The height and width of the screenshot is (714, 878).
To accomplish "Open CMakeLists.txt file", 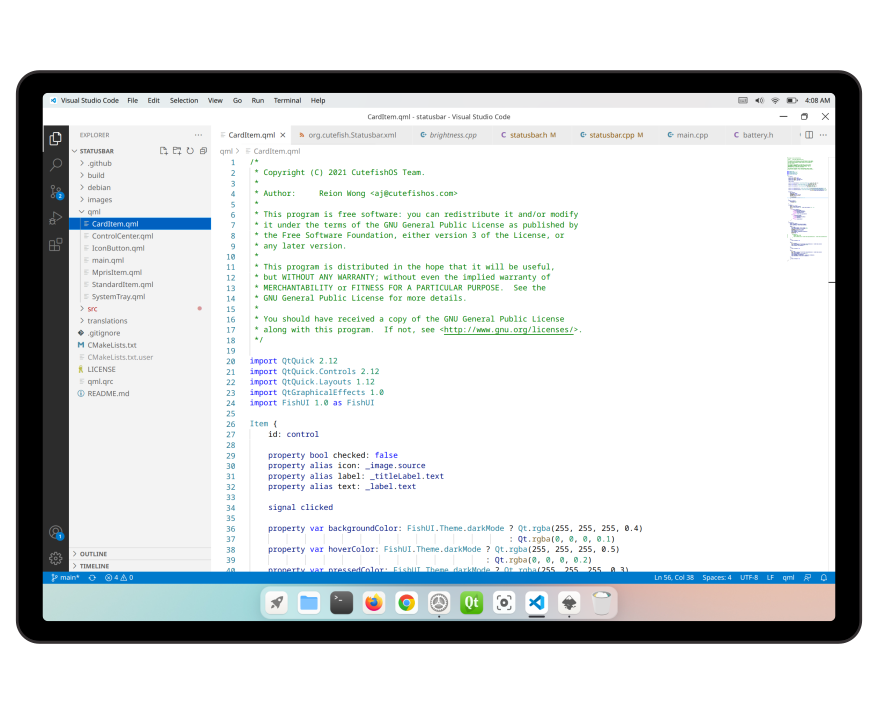I will tap(140, 345).
